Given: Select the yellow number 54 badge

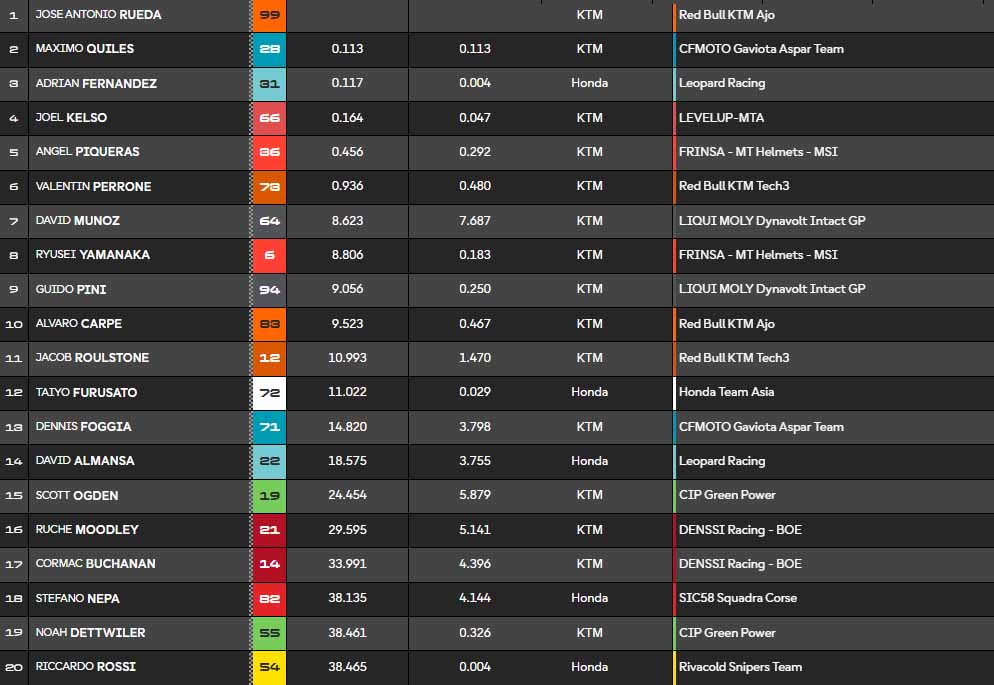Looking at the screenshot, I should (268, 667).
